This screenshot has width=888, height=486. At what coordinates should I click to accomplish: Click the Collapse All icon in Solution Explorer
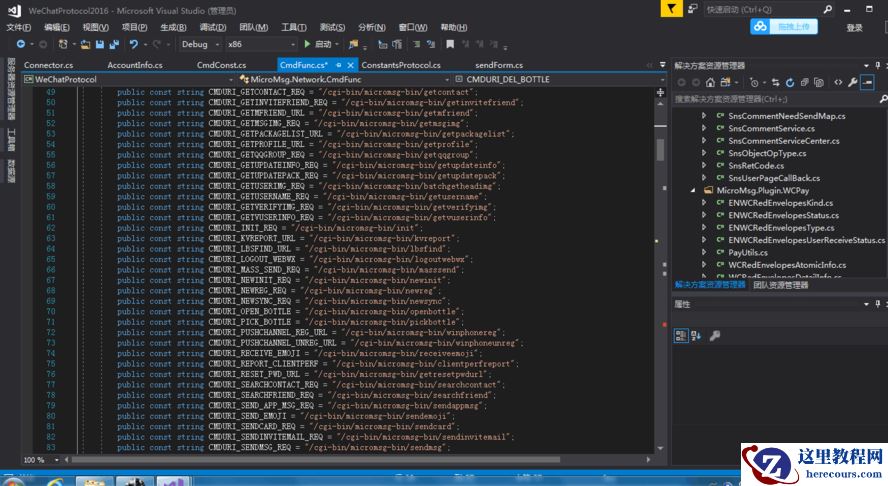[x=806, y=82]
